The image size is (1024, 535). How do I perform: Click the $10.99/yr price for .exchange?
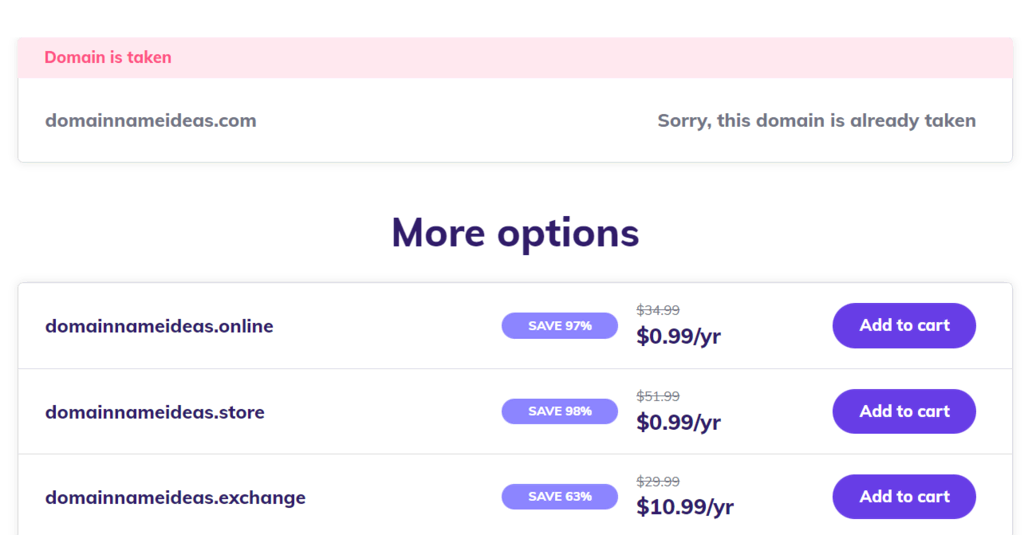coord(685,508)
